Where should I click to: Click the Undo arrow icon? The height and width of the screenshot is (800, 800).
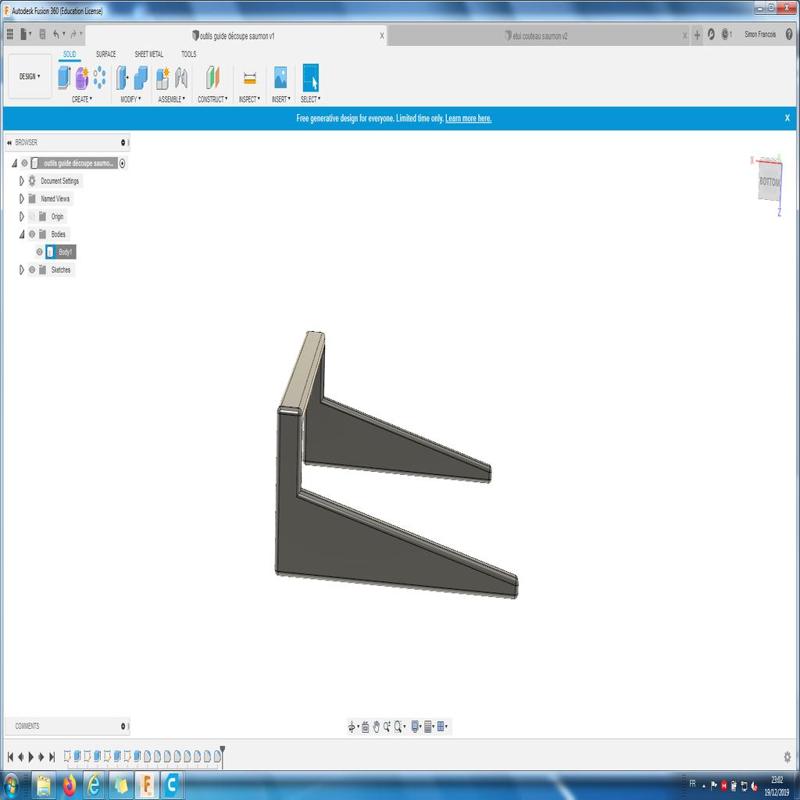click(56, 34)
